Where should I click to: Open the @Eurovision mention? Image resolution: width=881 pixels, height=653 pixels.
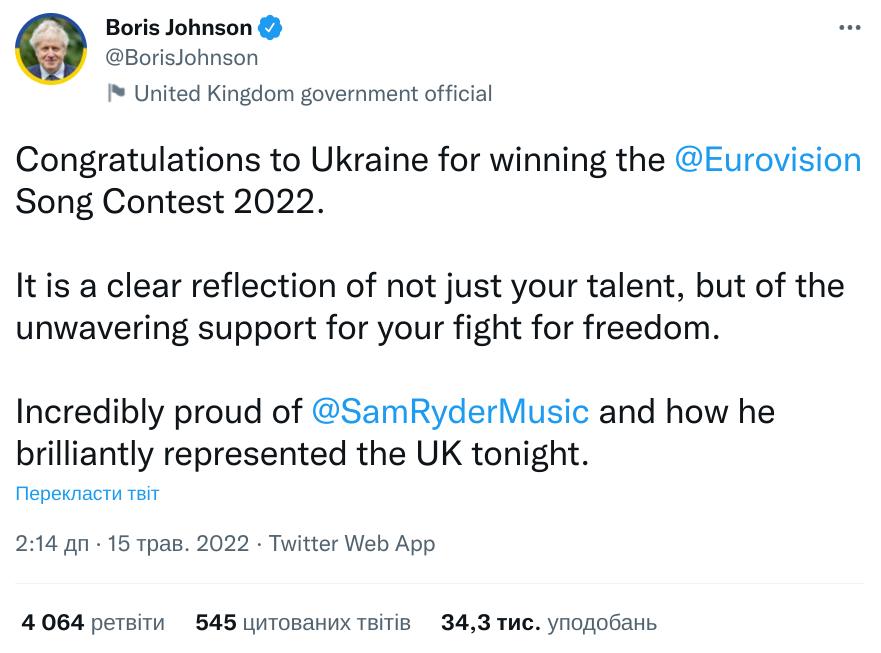768,160
